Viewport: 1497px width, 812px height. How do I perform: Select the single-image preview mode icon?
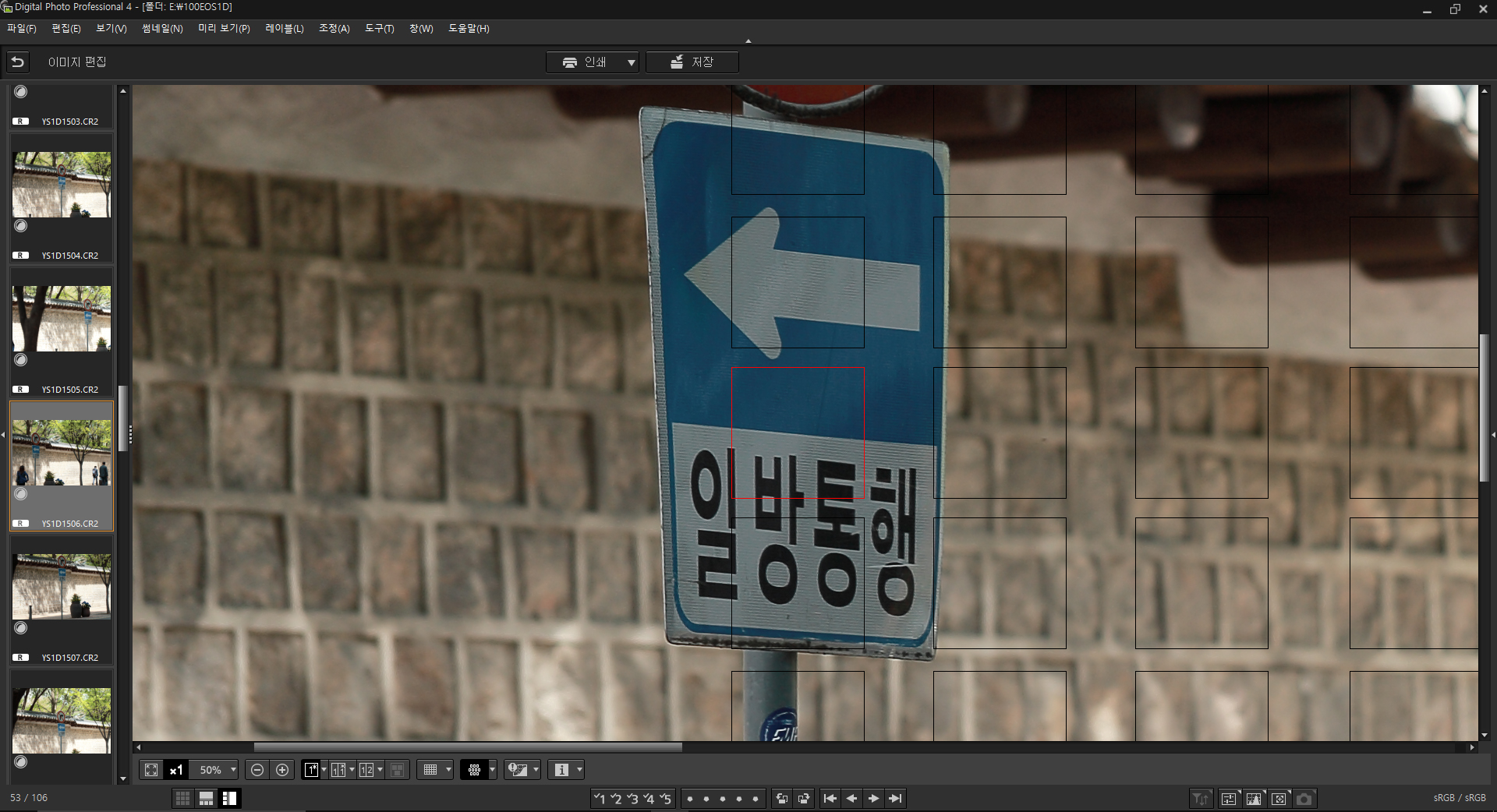coord(311,770)
